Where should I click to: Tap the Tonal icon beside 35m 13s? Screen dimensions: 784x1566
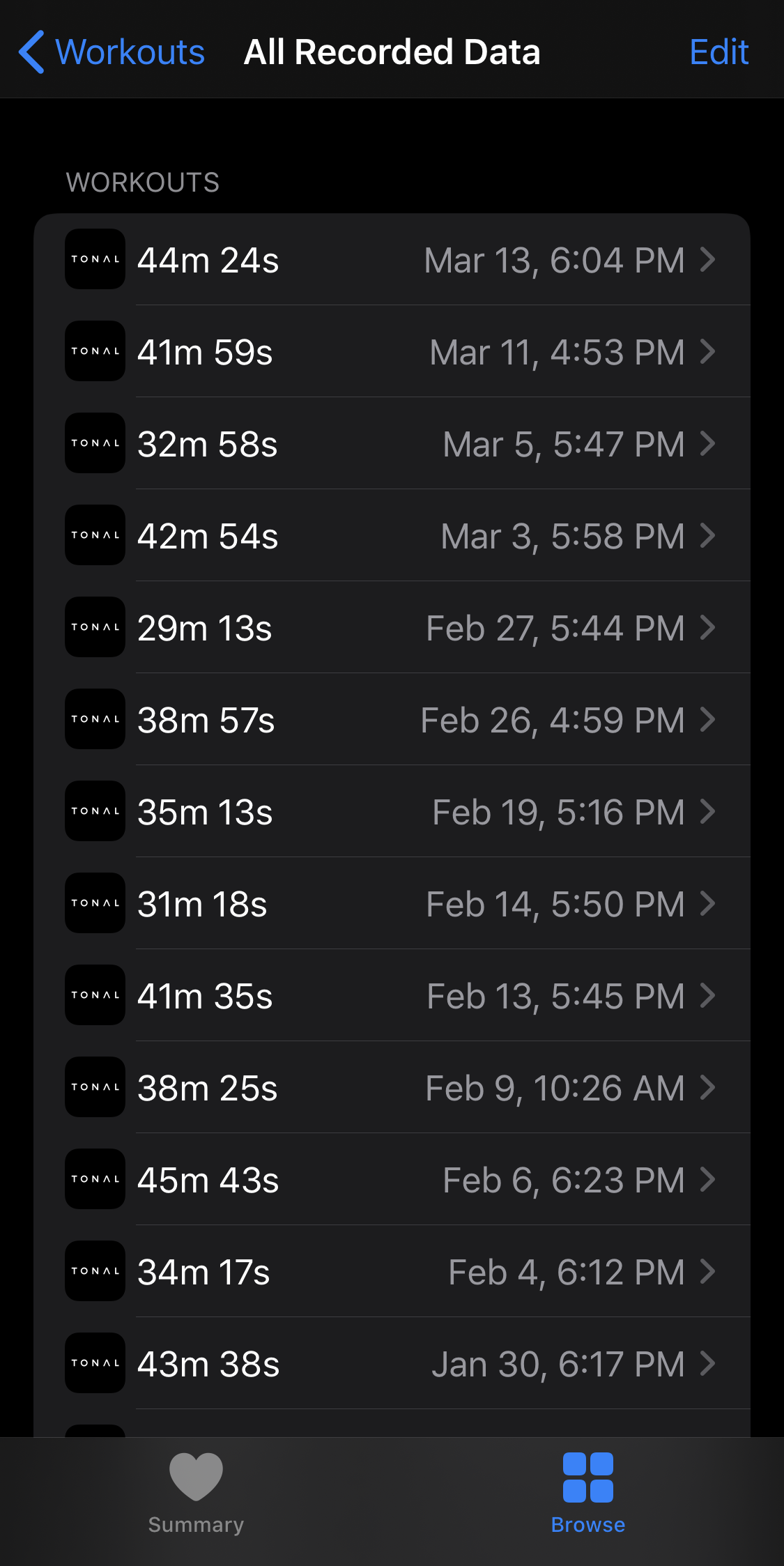[95, 811]
